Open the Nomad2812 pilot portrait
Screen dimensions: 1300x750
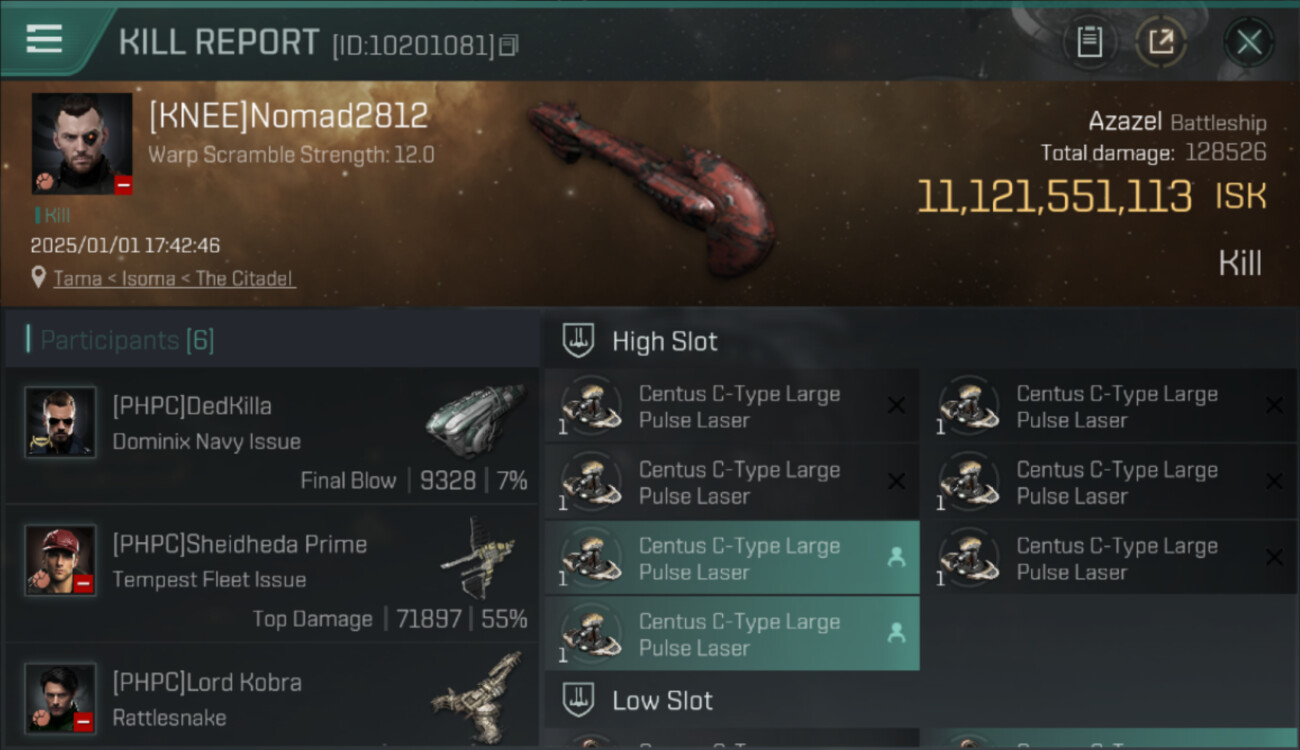82,144
